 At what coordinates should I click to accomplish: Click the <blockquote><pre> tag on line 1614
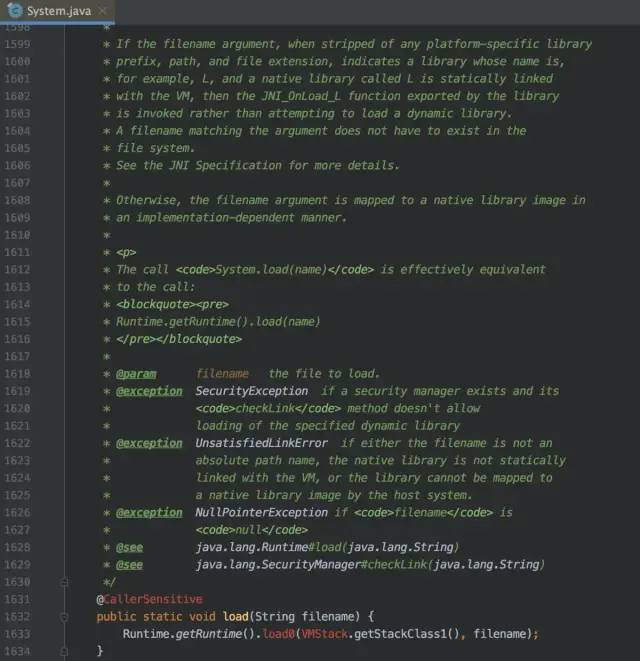(x=173, y=304)
